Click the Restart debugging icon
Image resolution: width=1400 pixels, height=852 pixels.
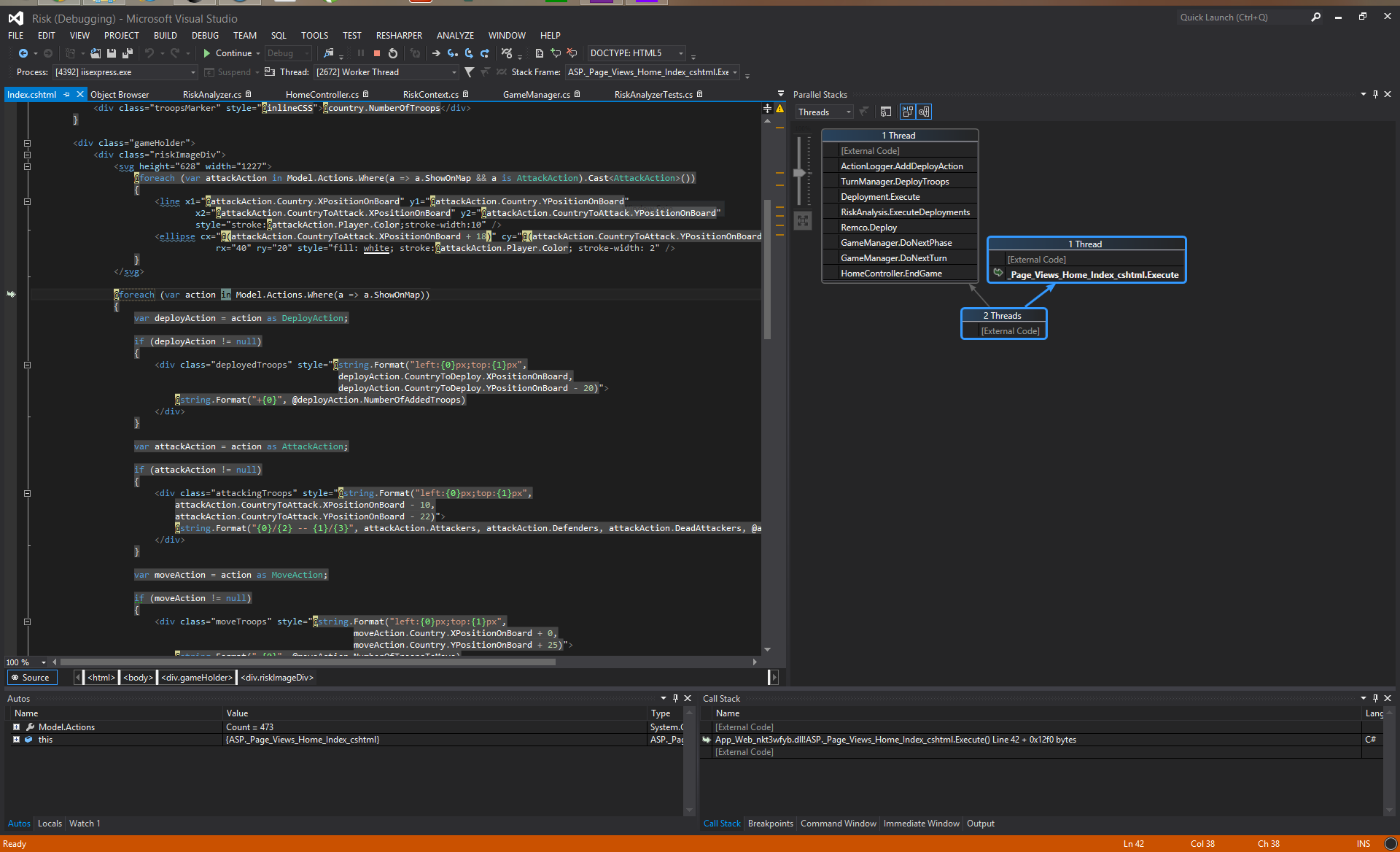[393, 53]
